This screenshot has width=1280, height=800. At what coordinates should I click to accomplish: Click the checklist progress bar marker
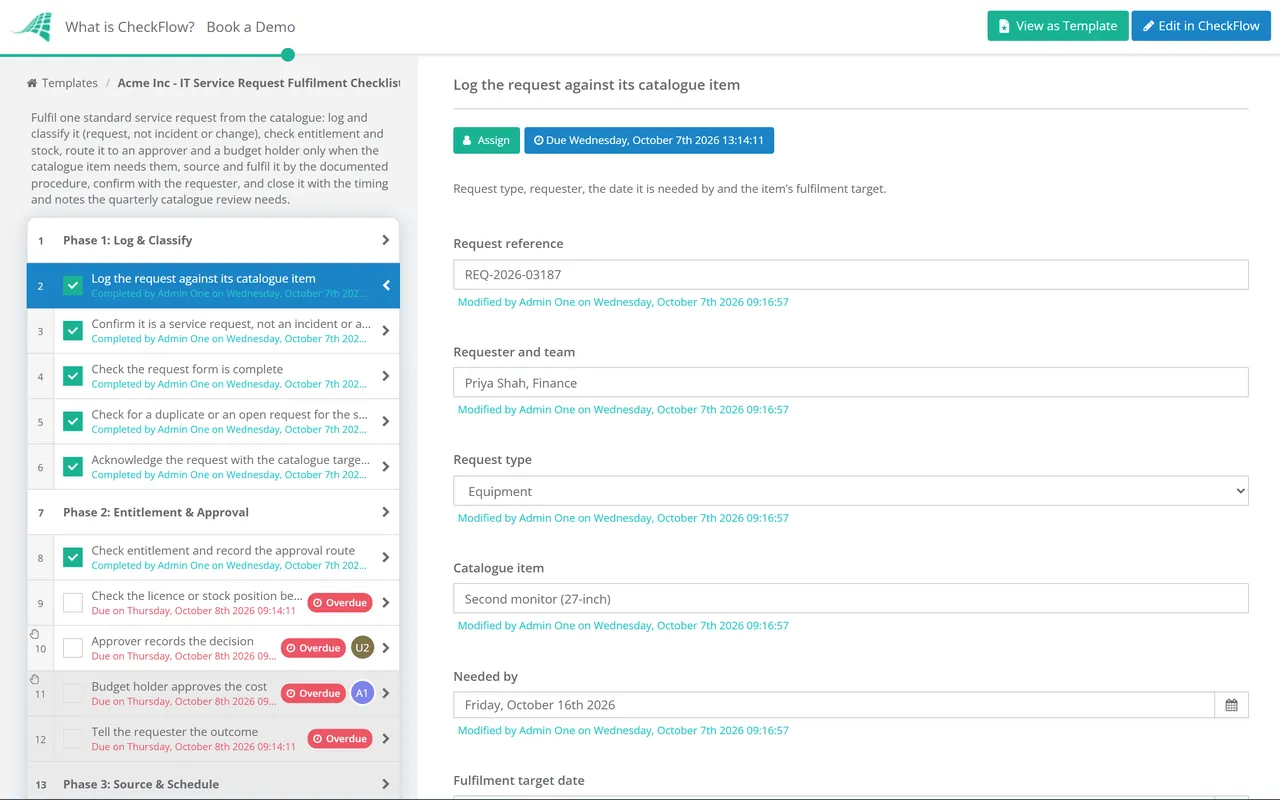[288, 55]
